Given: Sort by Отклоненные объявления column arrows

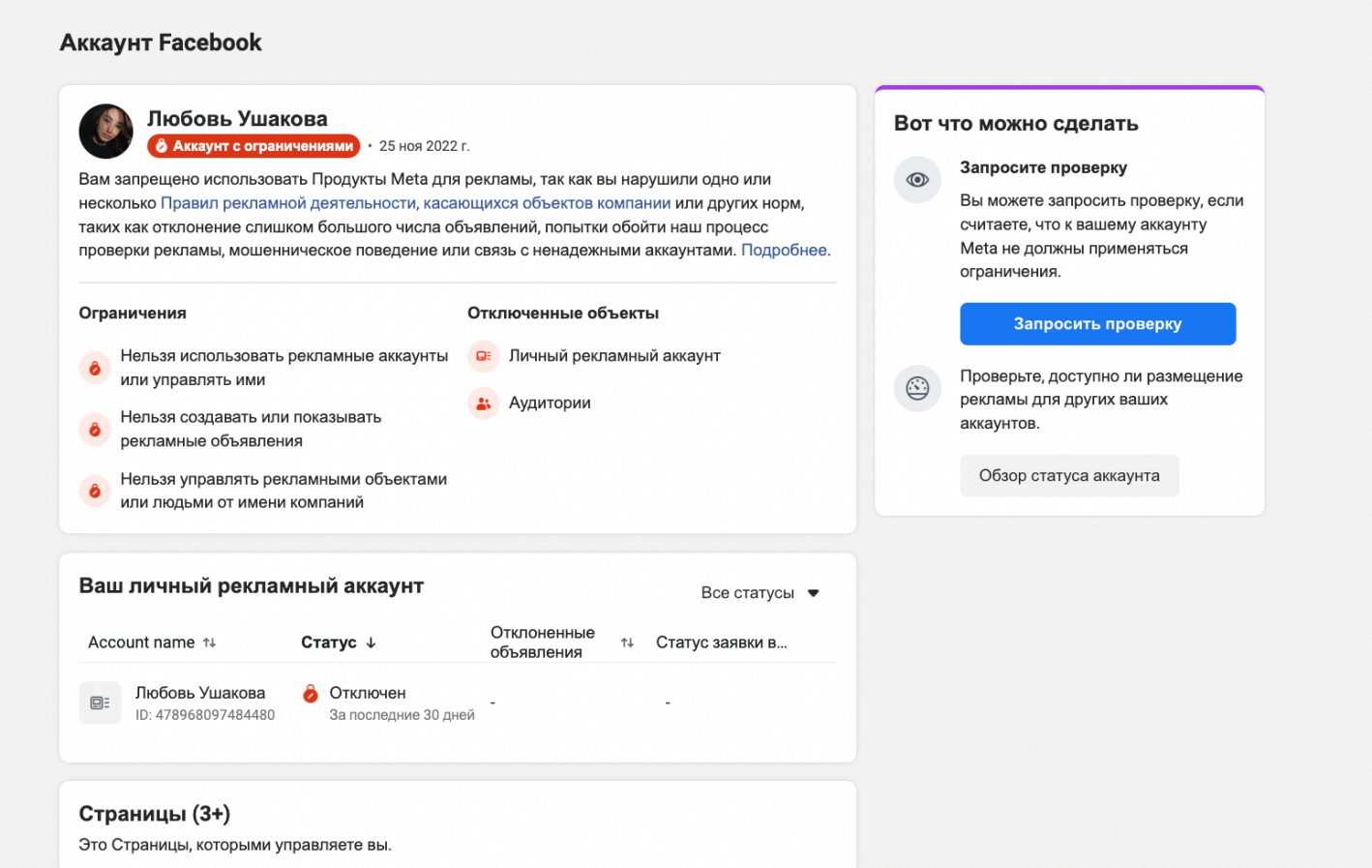Looking at the screenshot, I should [627, 643].
